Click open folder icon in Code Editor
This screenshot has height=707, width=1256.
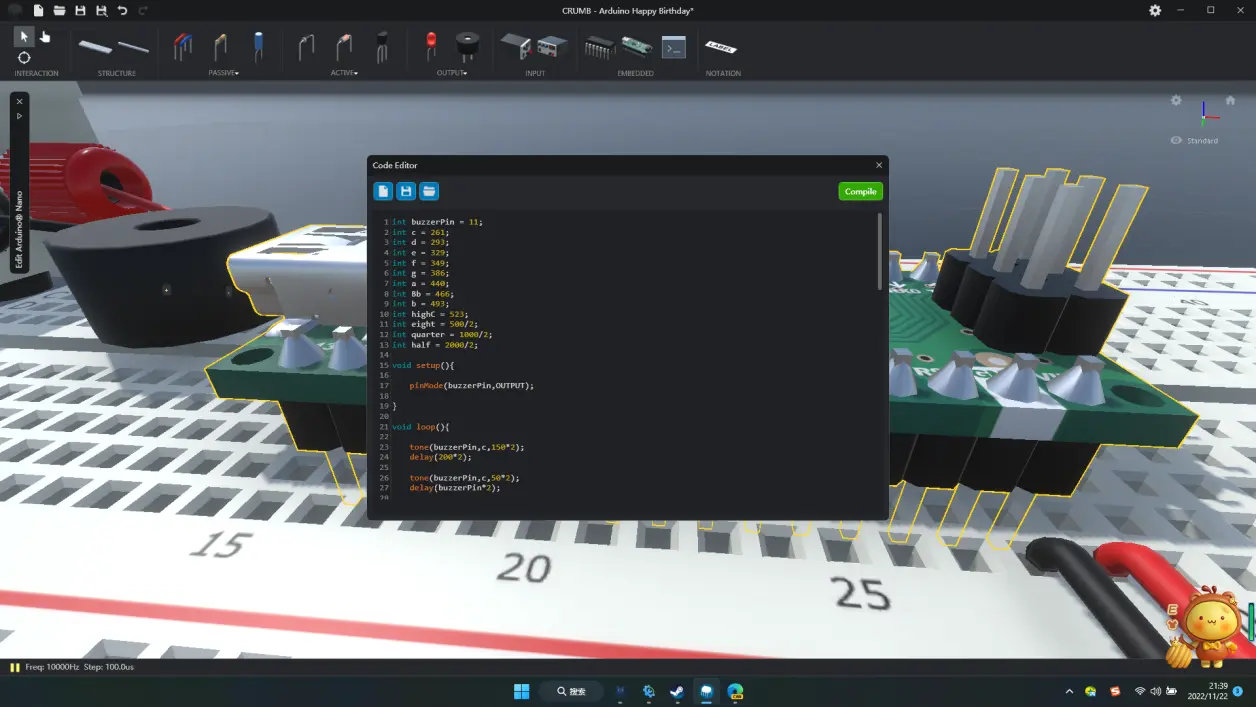coord(429,191)
